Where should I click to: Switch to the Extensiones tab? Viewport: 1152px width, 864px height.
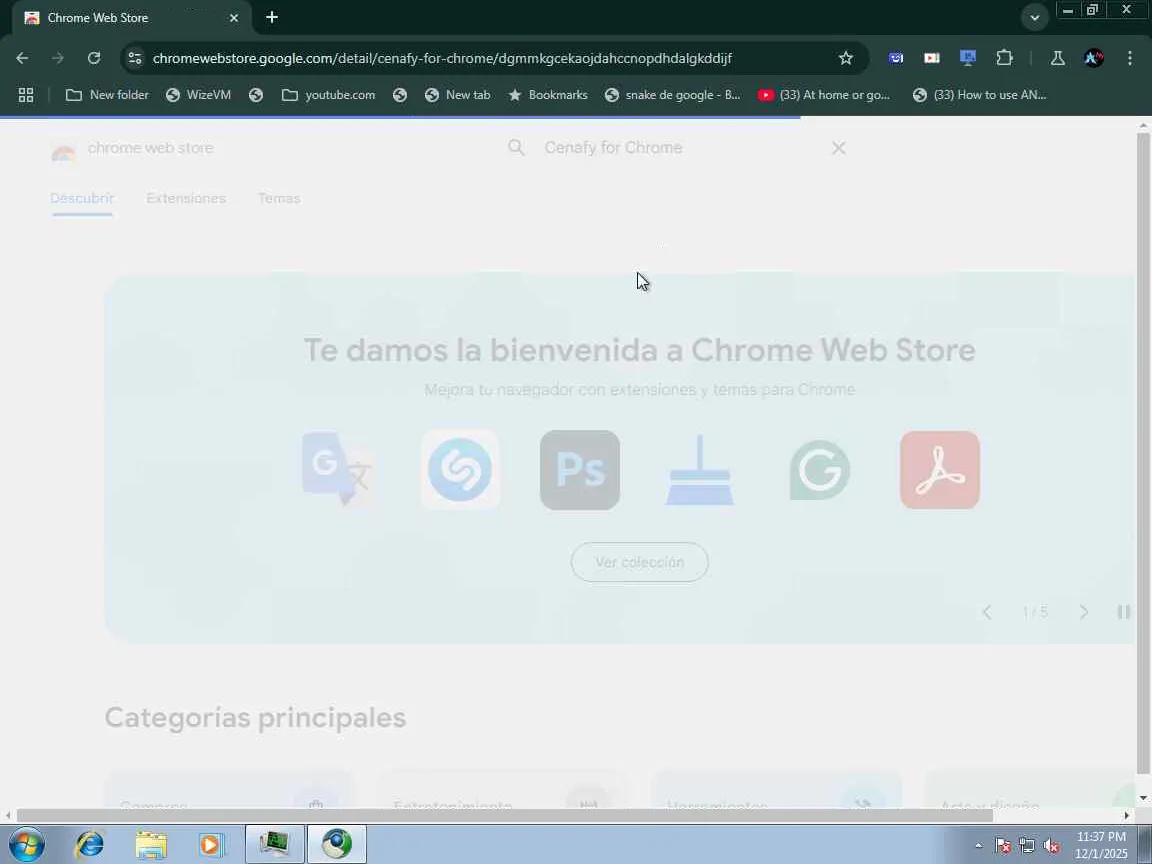[186, 198]
